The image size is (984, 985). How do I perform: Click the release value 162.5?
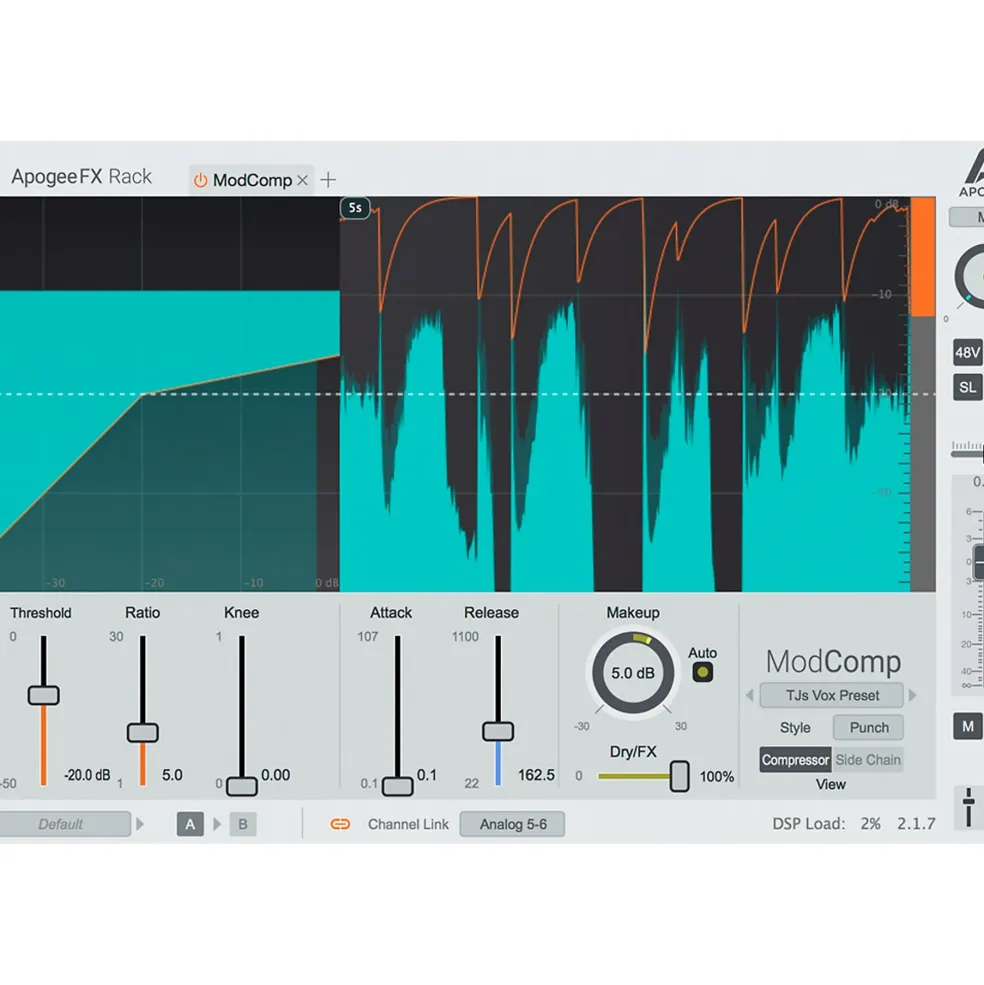(x=536, y=775)
